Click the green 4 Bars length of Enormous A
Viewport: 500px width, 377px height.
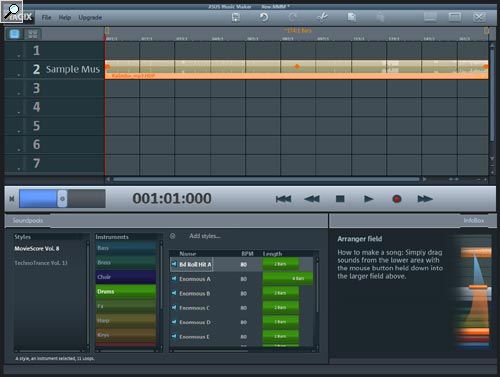click(x=288, y=278)
